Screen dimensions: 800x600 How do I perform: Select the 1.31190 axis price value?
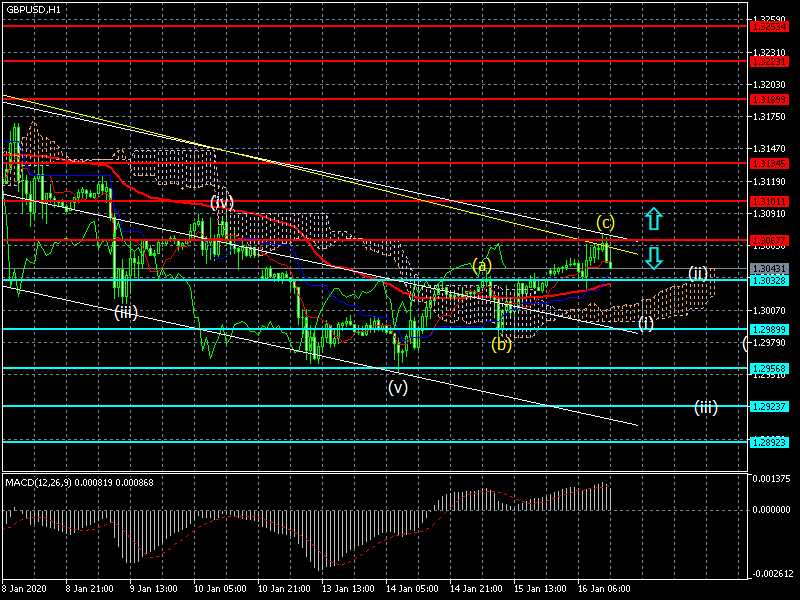769,182
